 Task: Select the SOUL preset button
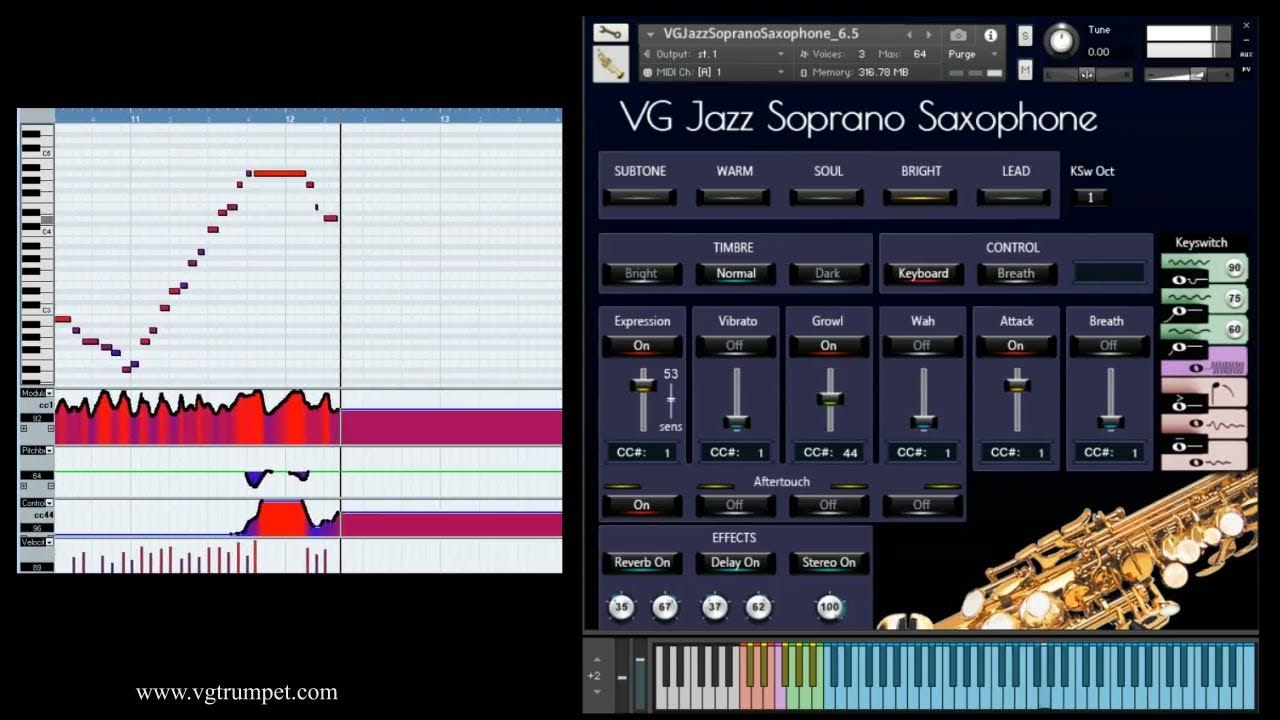click(x=828, y=197)
